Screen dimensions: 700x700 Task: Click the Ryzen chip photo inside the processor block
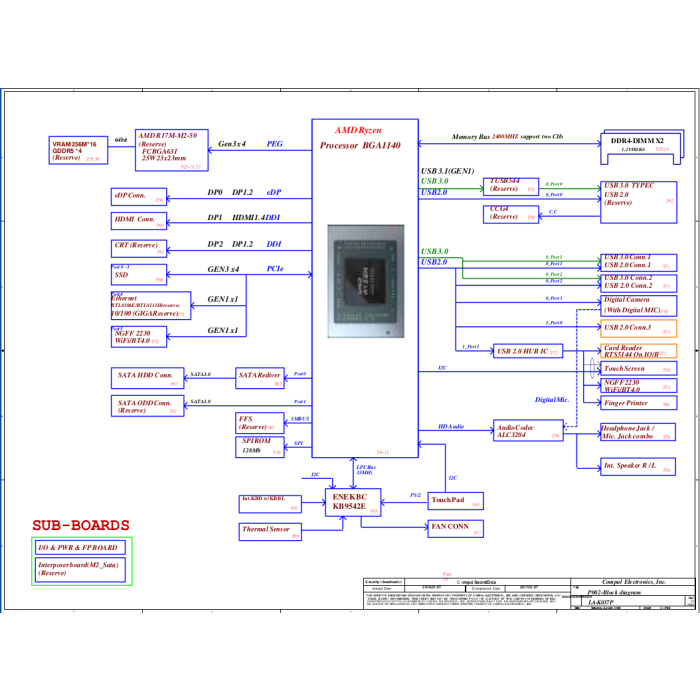pos(366,281)
